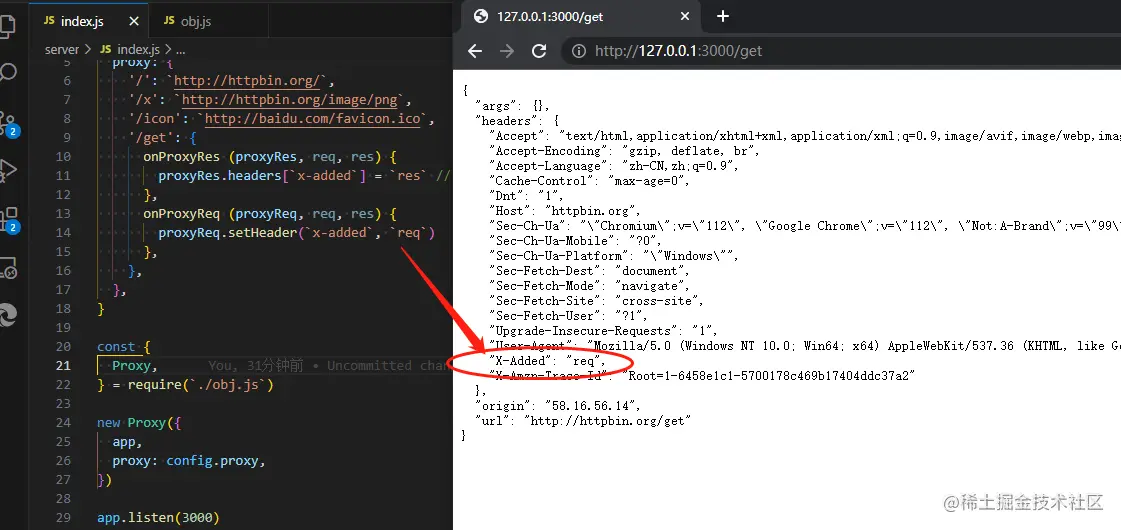This screenshot has height=530, width=1121.
Task: Click 'app.listen(3000)' on line 29
Action: pyautogui.click(x=158, y=517)
